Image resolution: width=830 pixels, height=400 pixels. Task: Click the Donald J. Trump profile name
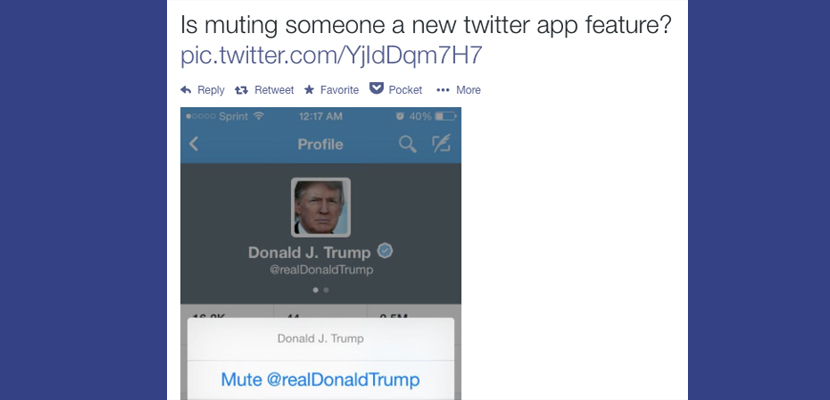point(309,252)
